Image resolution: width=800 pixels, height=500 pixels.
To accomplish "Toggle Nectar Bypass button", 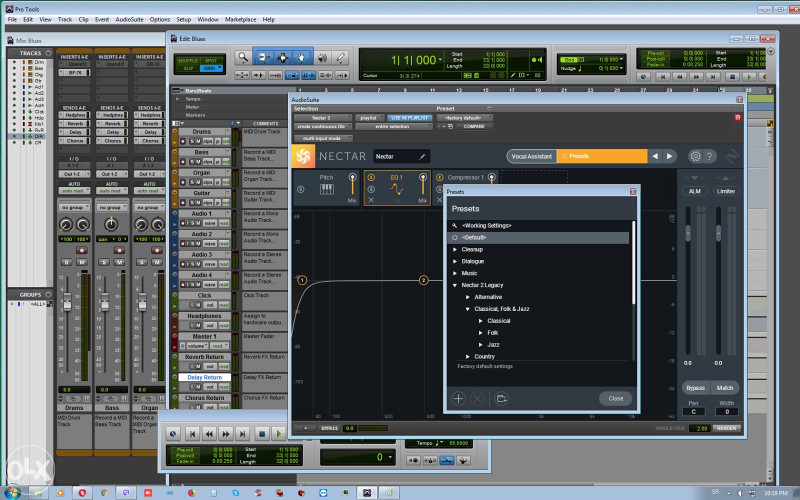I will pos(695,388).
